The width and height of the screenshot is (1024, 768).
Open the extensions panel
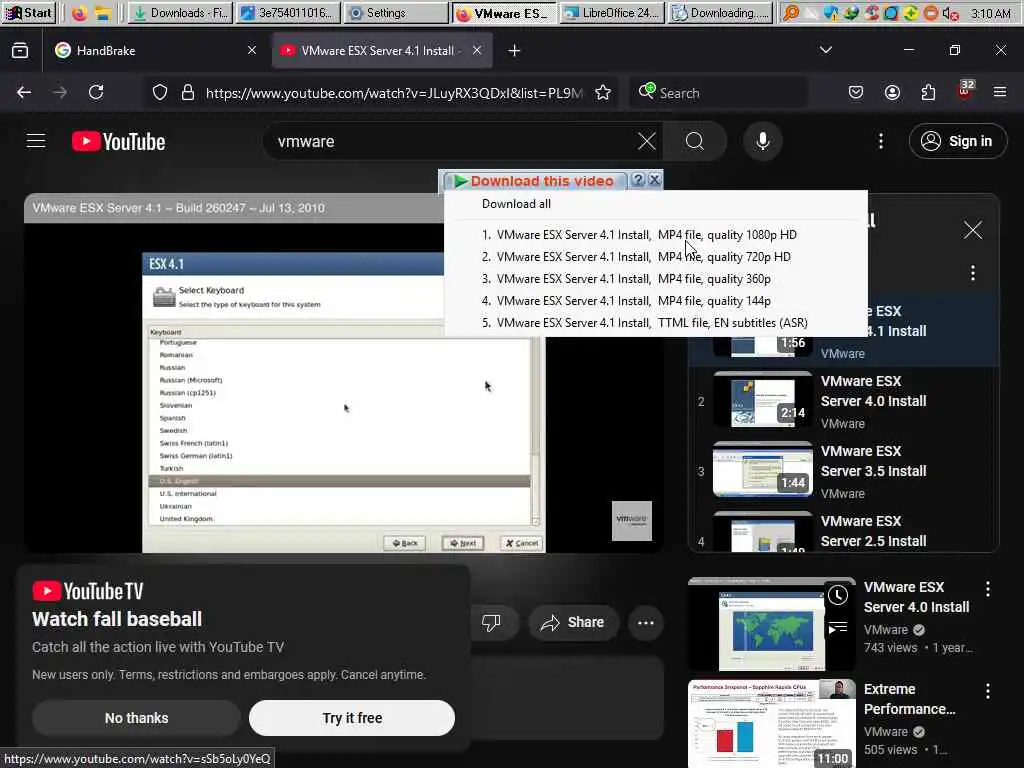click(x=928, y=93)
